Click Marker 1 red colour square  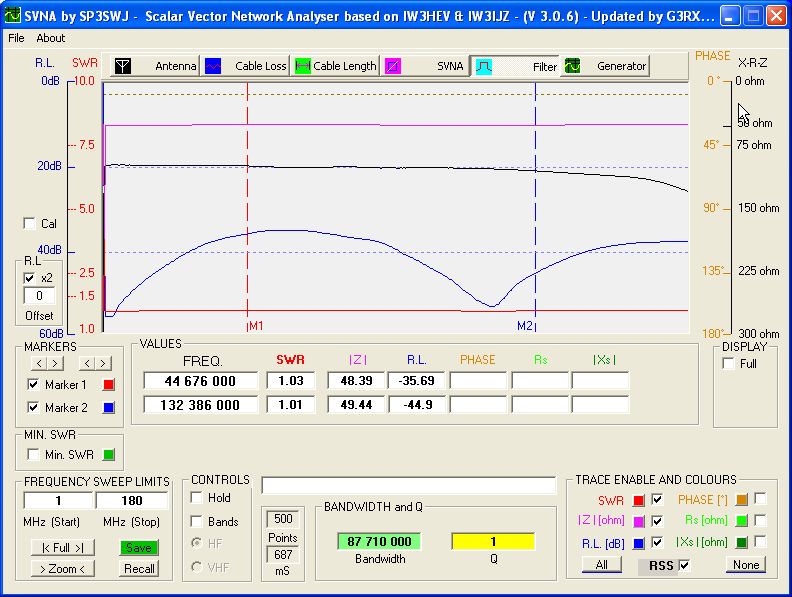[x=109, y=385]
